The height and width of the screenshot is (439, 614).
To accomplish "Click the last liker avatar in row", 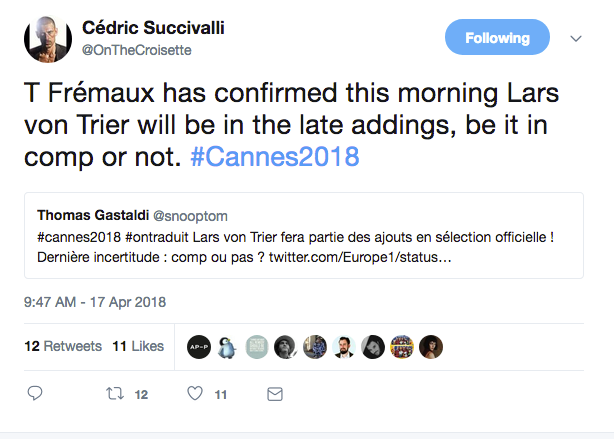I will coord(431,346).
